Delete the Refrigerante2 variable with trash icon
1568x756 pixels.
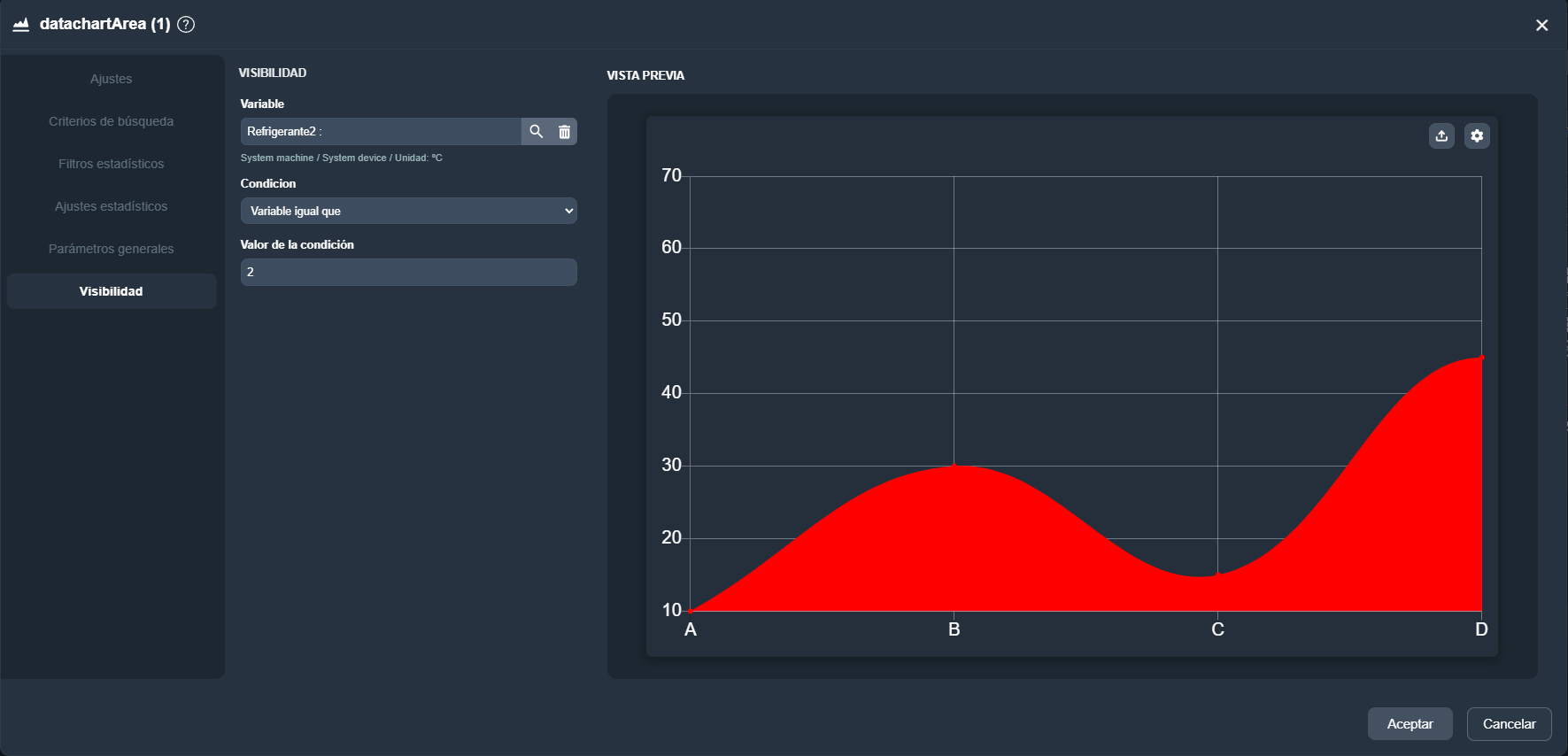coord(564,132)
